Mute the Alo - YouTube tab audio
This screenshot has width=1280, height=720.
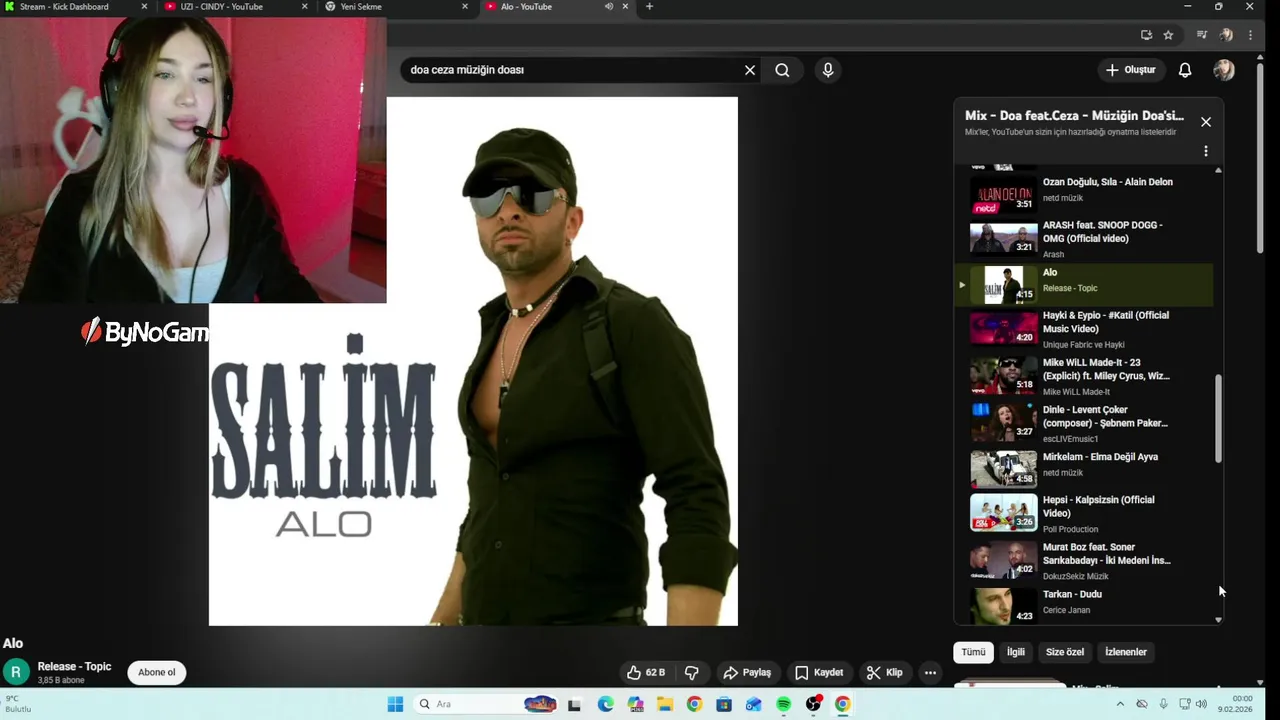(x=609, y=7)
